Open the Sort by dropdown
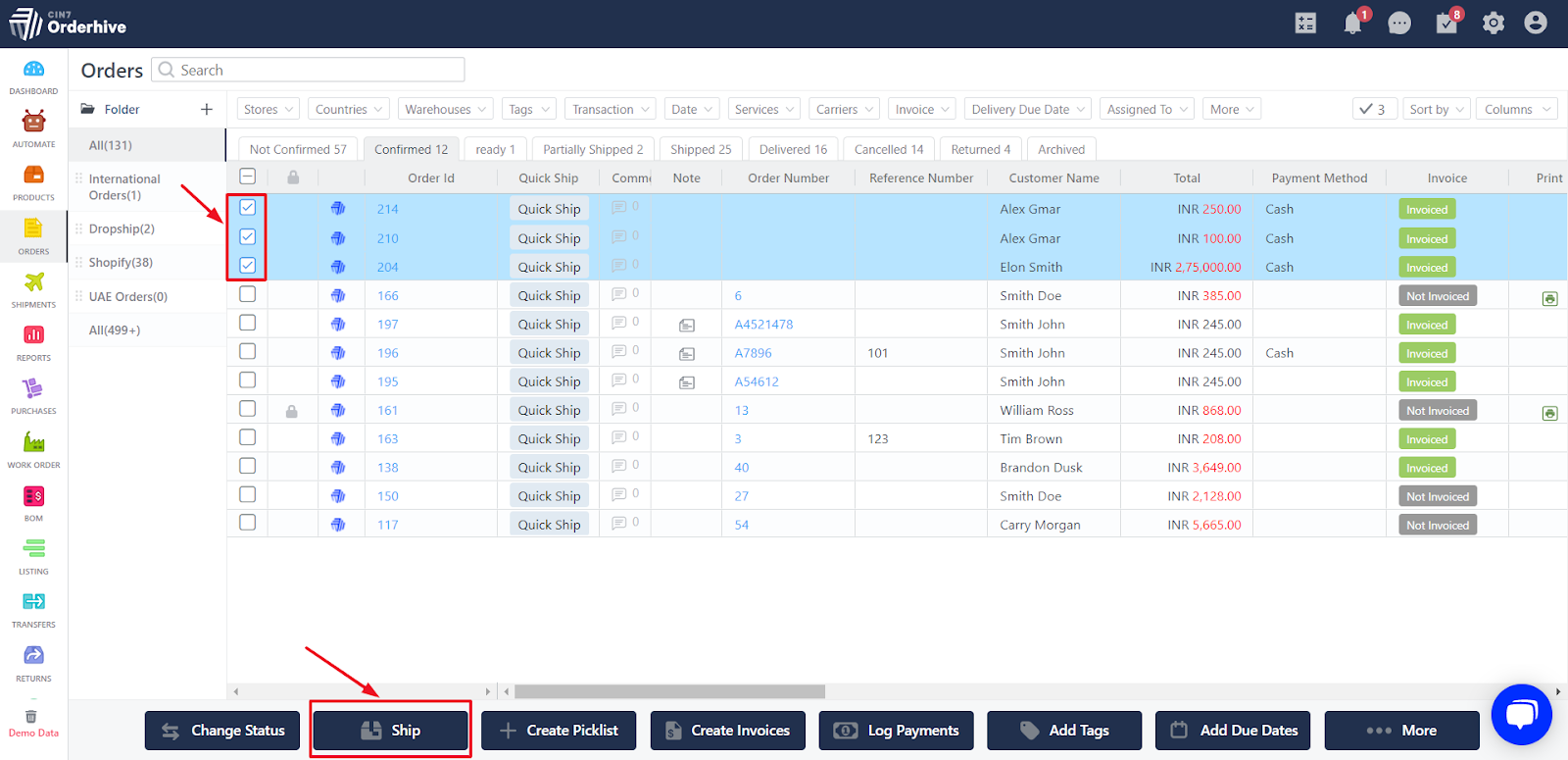The image size is (1568, 760). pos(1436,109)
